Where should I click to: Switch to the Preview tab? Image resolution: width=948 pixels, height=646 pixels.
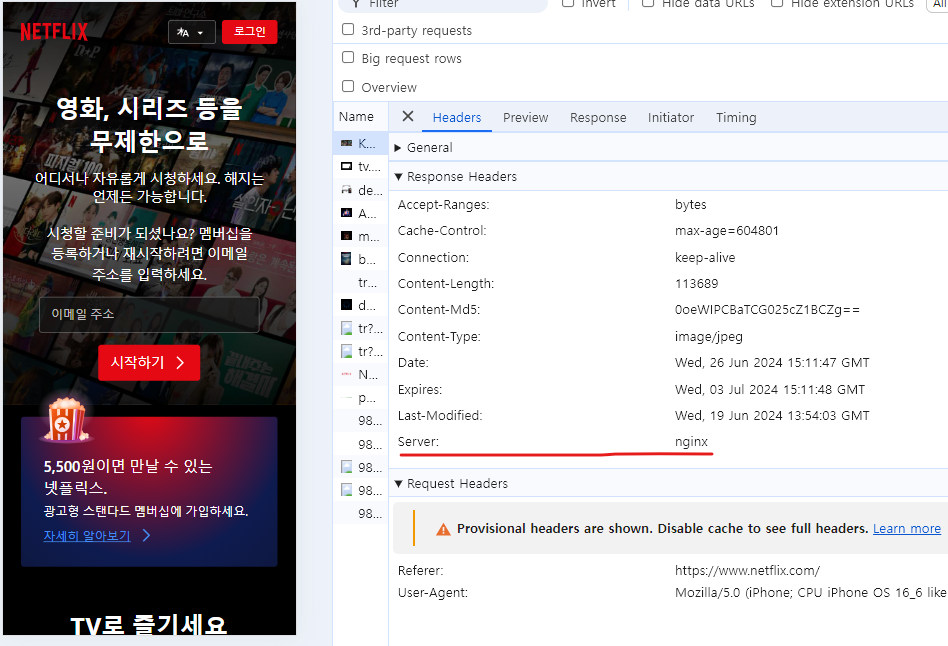525,117
